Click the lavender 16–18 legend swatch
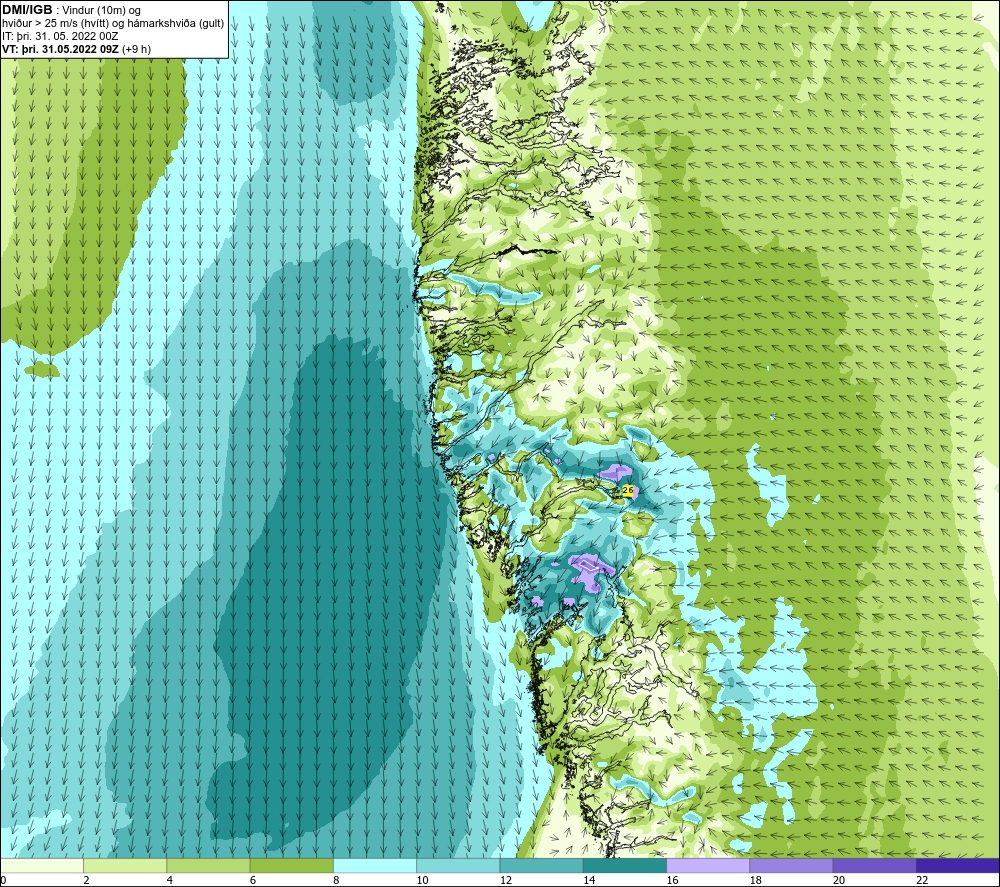This screenshot has width=1000, height=887. click(708, 865)
